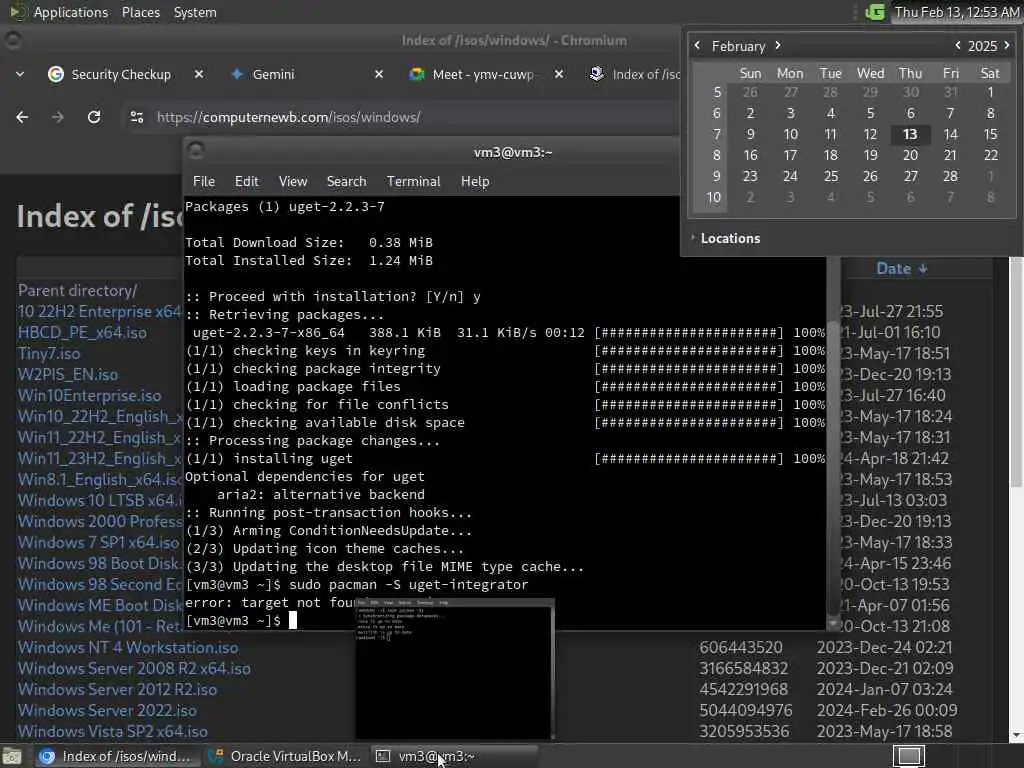Screen dimensions: 1024x768
Task: Click the green tray icon beside the clock
Action: (874, 12)
